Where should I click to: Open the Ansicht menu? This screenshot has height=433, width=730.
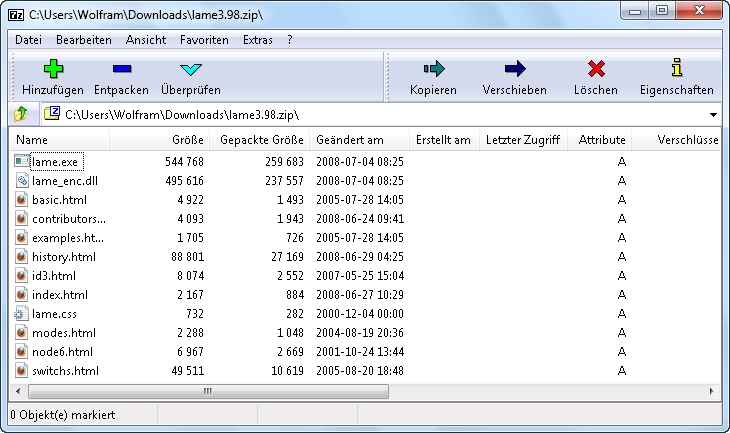(146, 40)
